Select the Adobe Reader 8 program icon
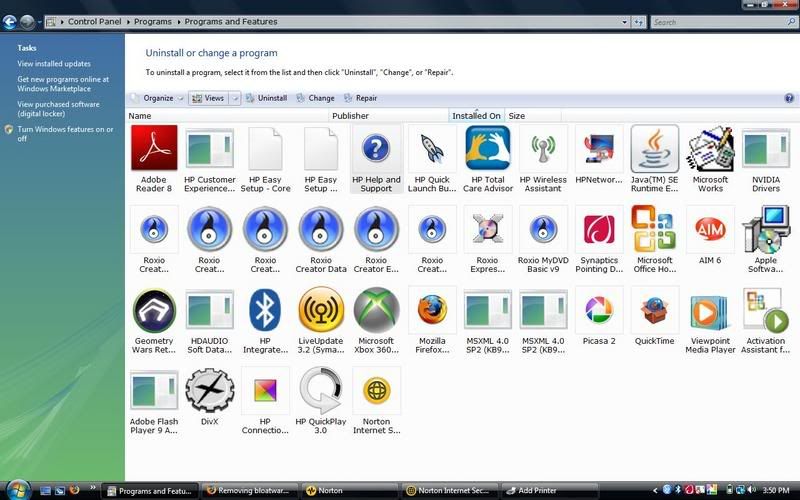Image resolution: width=800 pixels, height=500 pixels. (154, 148)
